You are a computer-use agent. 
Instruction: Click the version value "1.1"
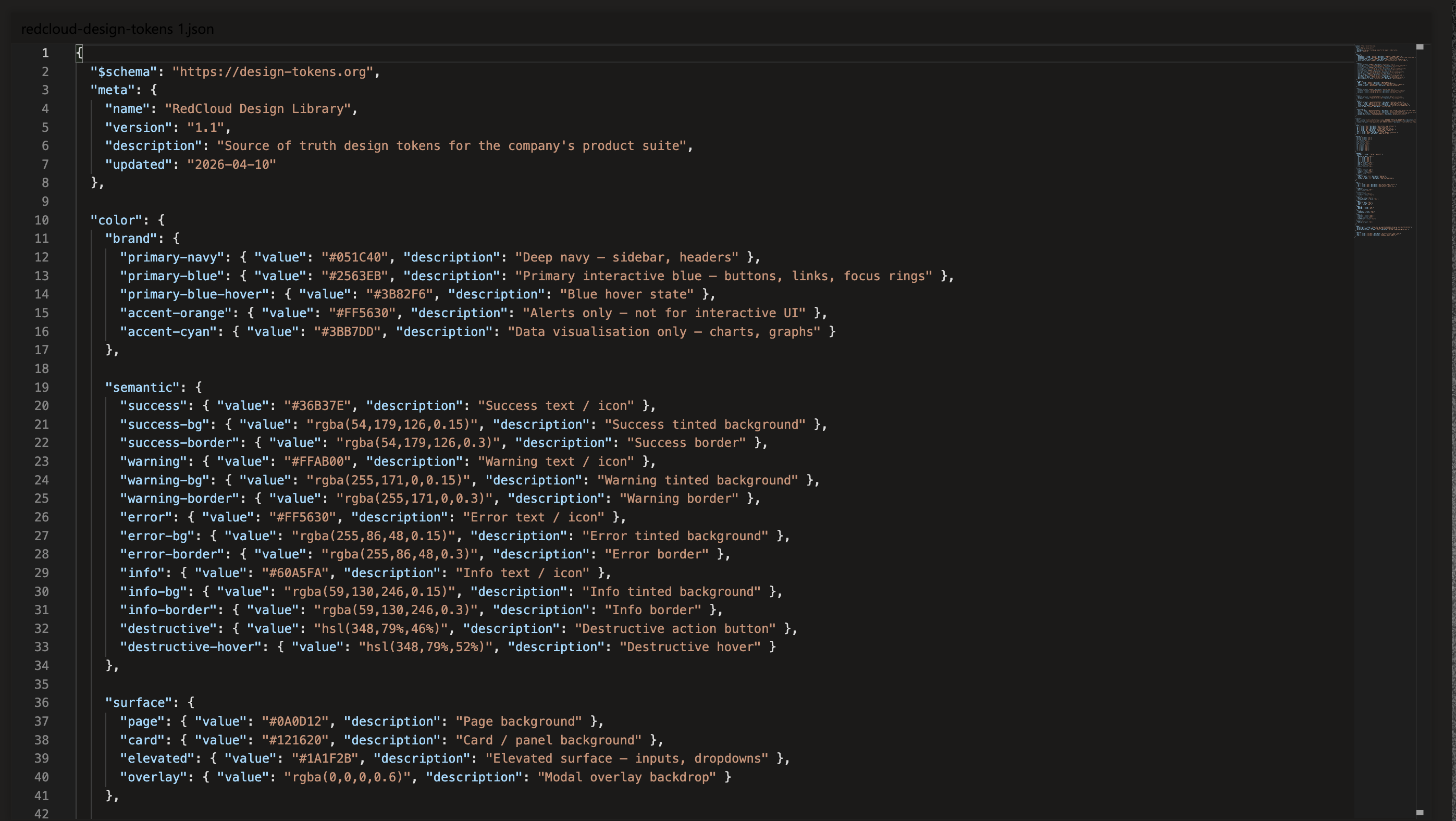click(206, 127)
